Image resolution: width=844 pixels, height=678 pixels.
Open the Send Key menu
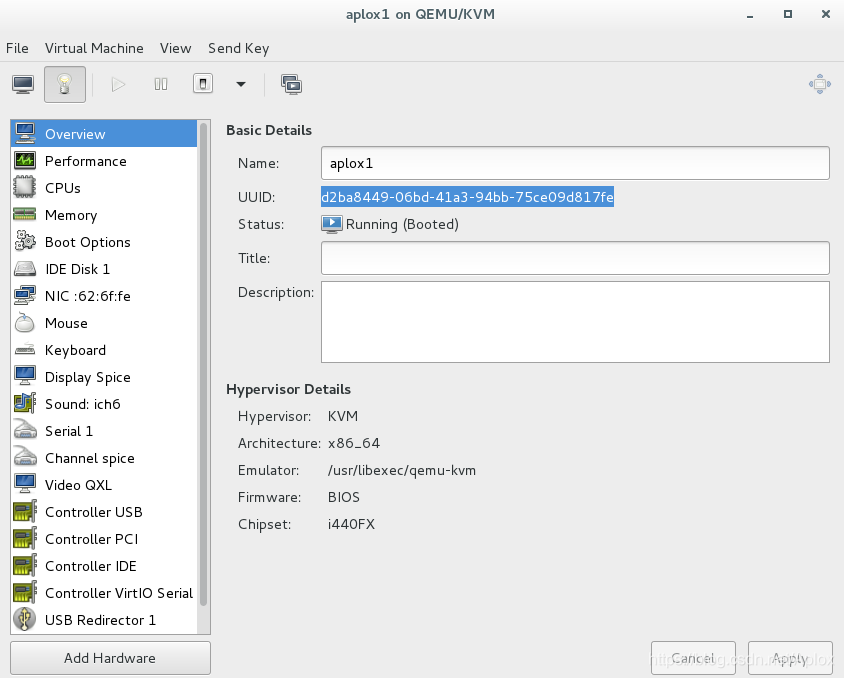pos(238,48)
